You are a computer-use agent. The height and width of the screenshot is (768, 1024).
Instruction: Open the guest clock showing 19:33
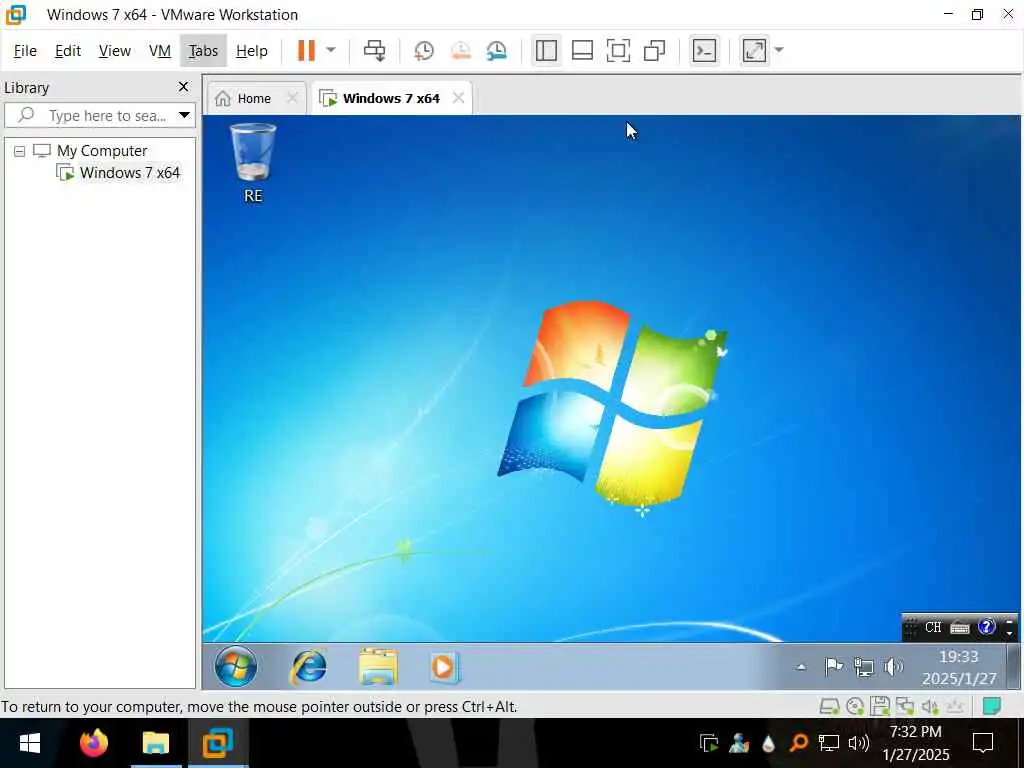[959, 667]
